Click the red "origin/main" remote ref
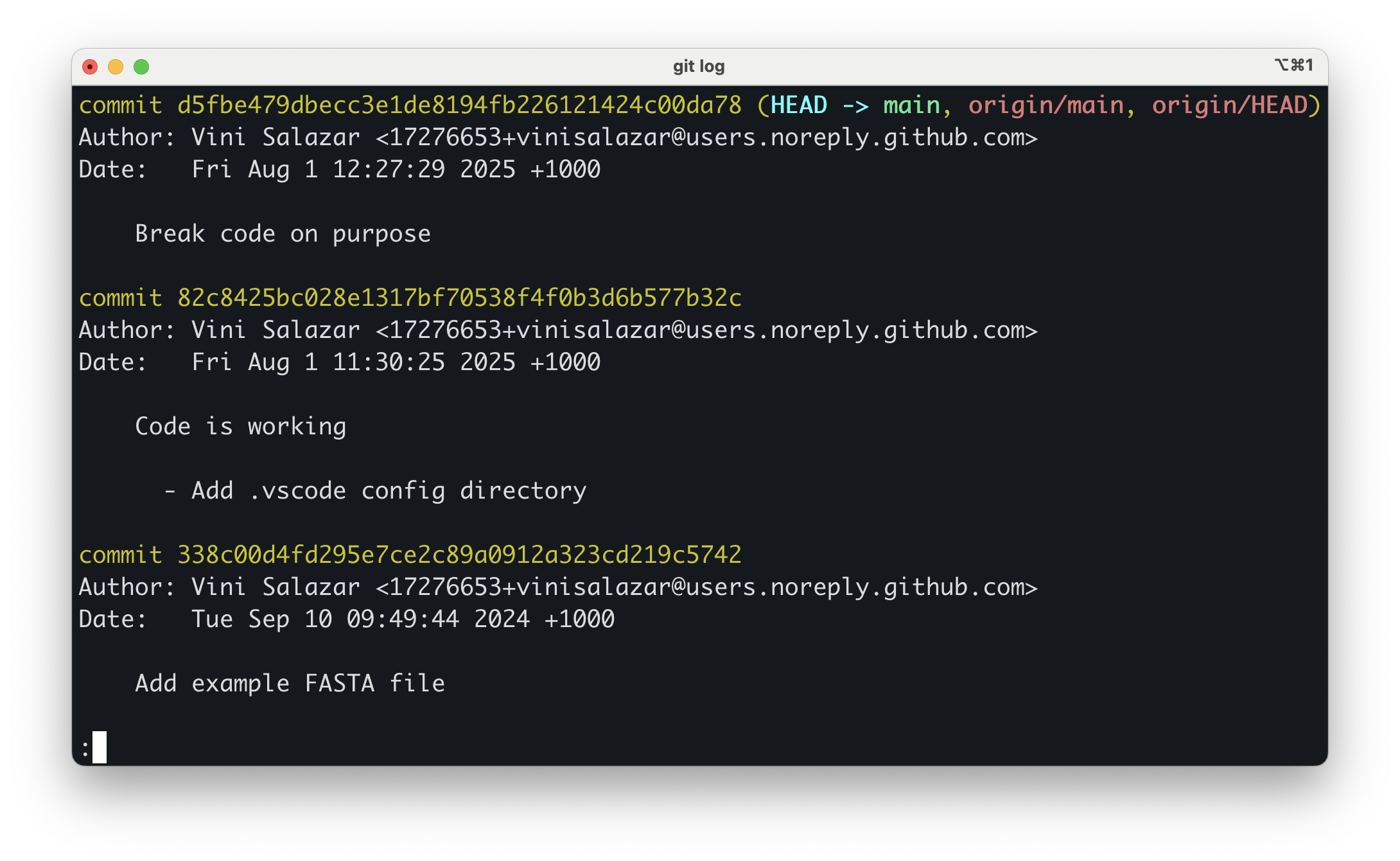1400x861 pixels. tap(1046, 105)
